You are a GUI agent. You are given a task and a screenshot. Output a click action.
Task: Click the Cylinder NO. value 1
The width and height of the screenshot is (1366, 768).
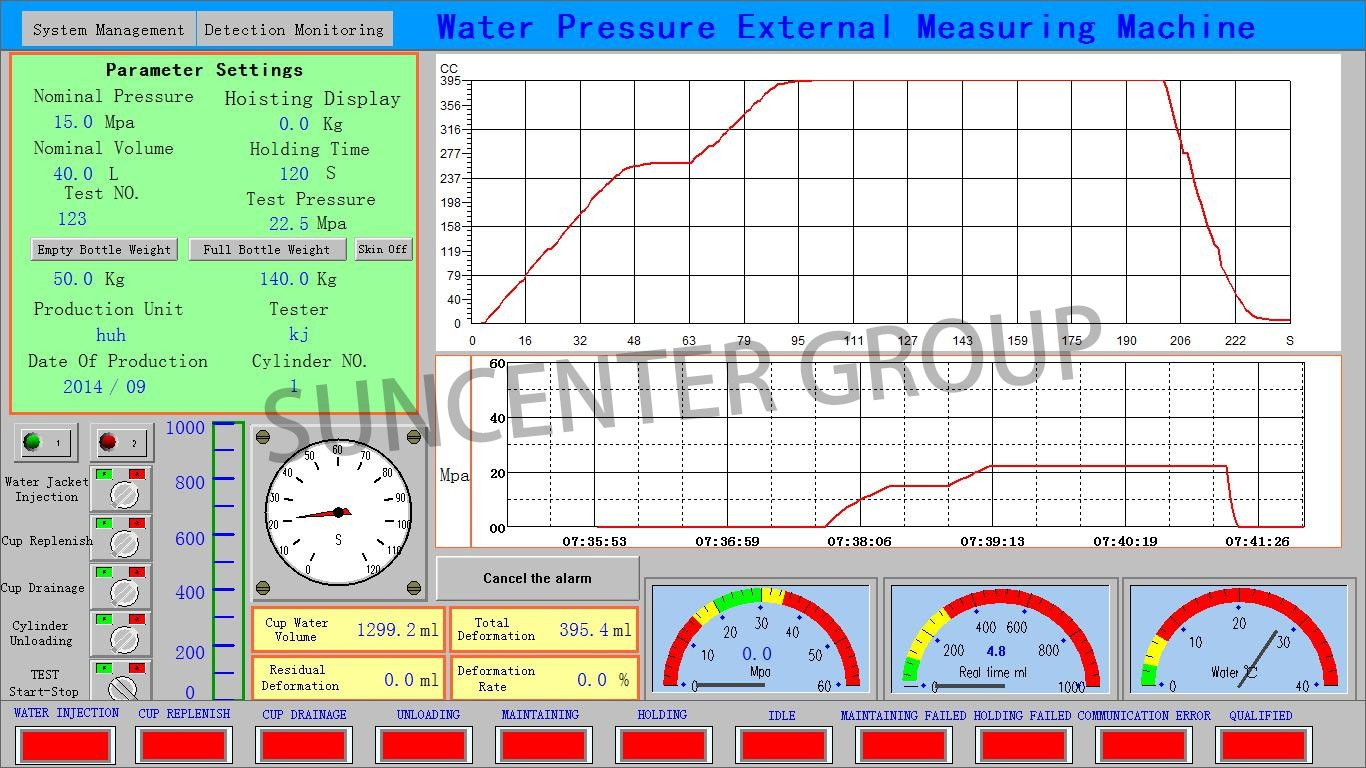(x=294, y=386)
